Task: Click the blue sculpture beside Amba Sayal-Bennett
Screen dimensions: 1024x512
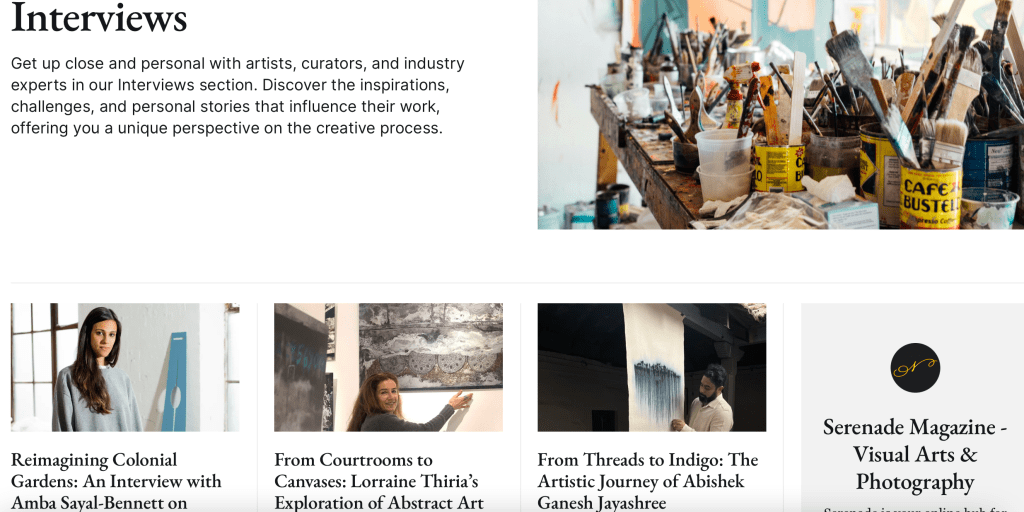Action: [175, 383]
